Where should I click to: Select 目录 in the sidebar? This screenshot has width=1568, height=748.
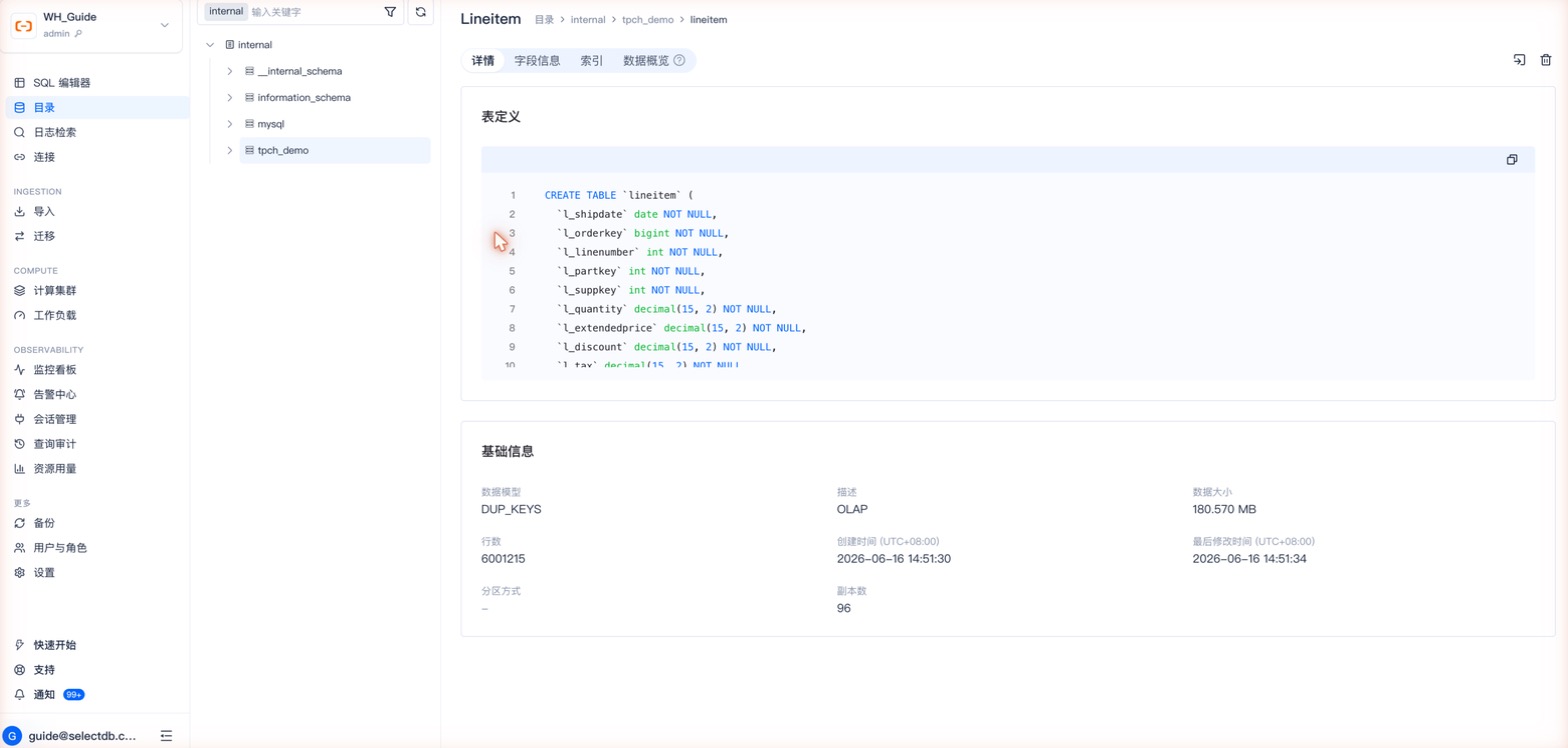pyautogui.click(x=96, y=108)
